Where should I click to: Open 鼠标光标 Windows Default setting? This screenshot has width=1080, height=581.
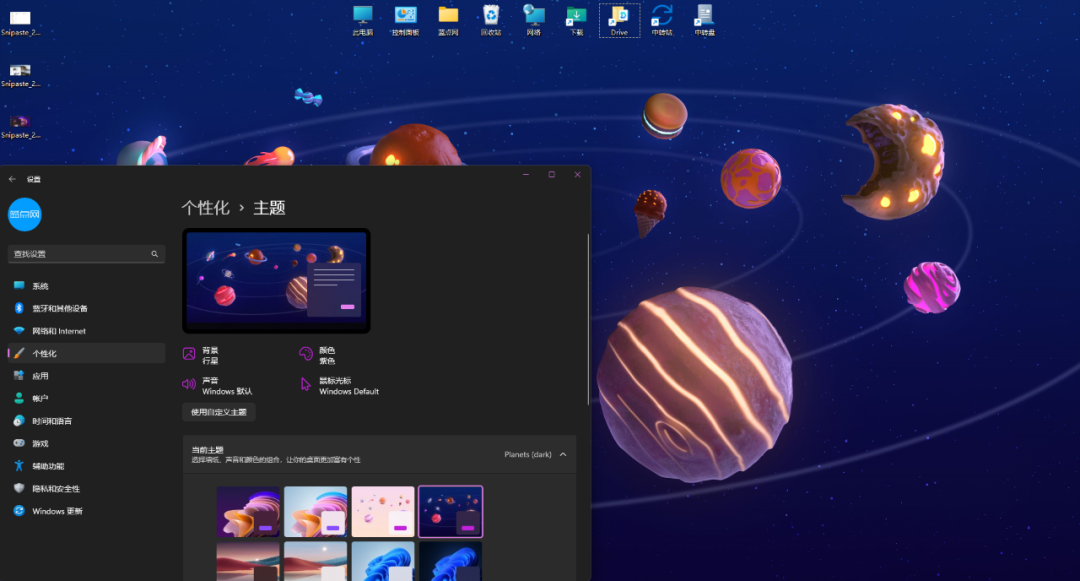point(339,385)
